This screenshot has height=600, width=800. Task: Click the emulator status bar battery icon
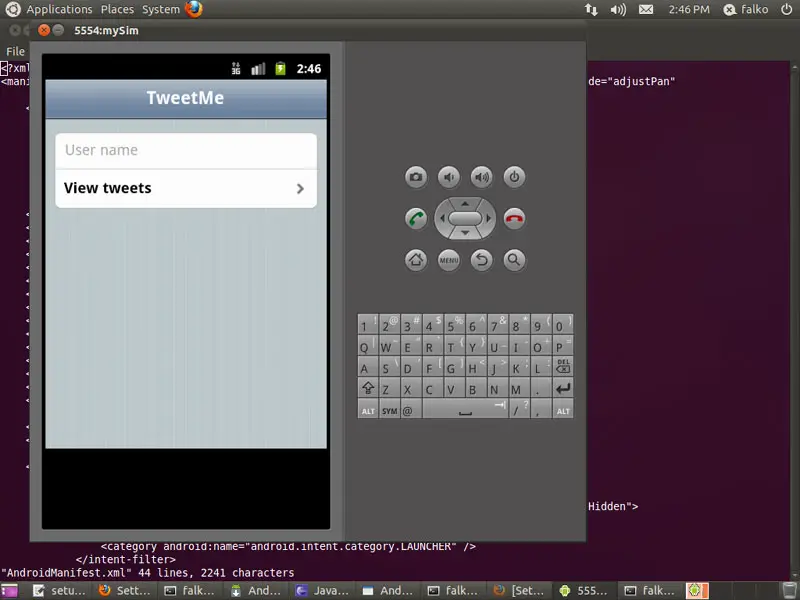click(x=280, y=68)
